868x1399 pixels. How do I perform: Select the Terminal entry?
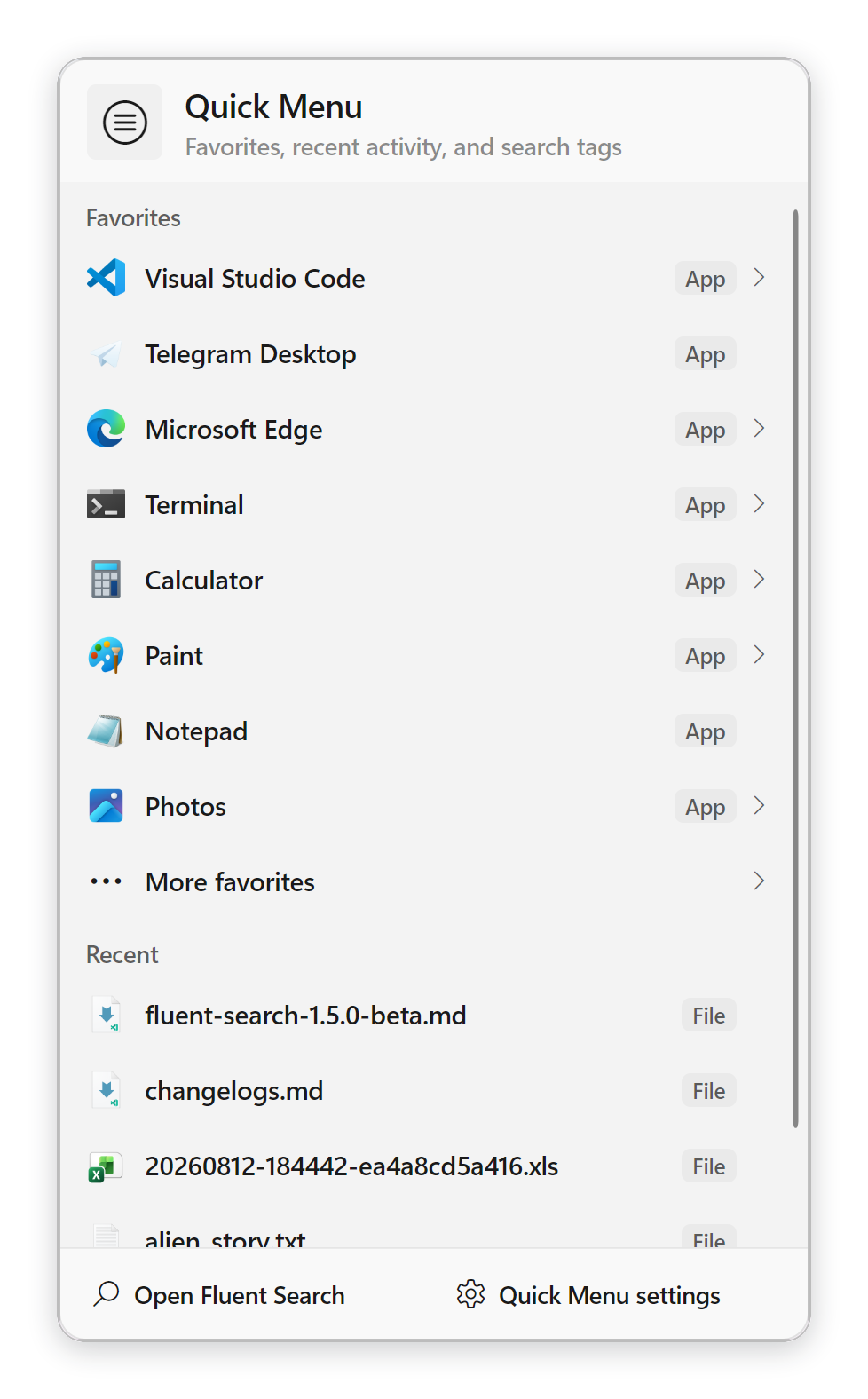(424, 504)
